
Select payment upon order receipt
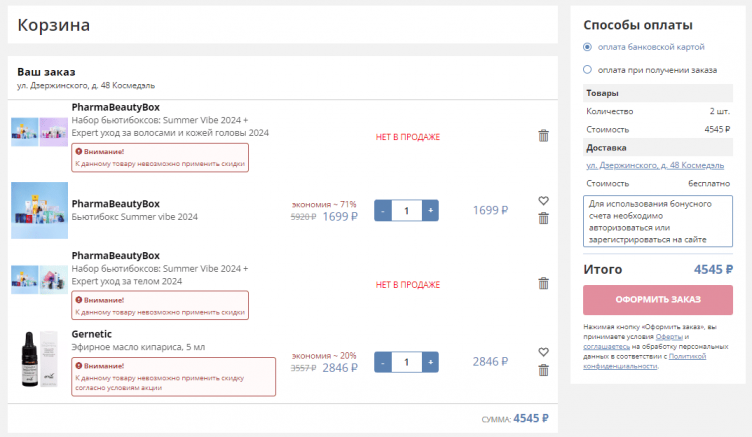tap(588, 70)
